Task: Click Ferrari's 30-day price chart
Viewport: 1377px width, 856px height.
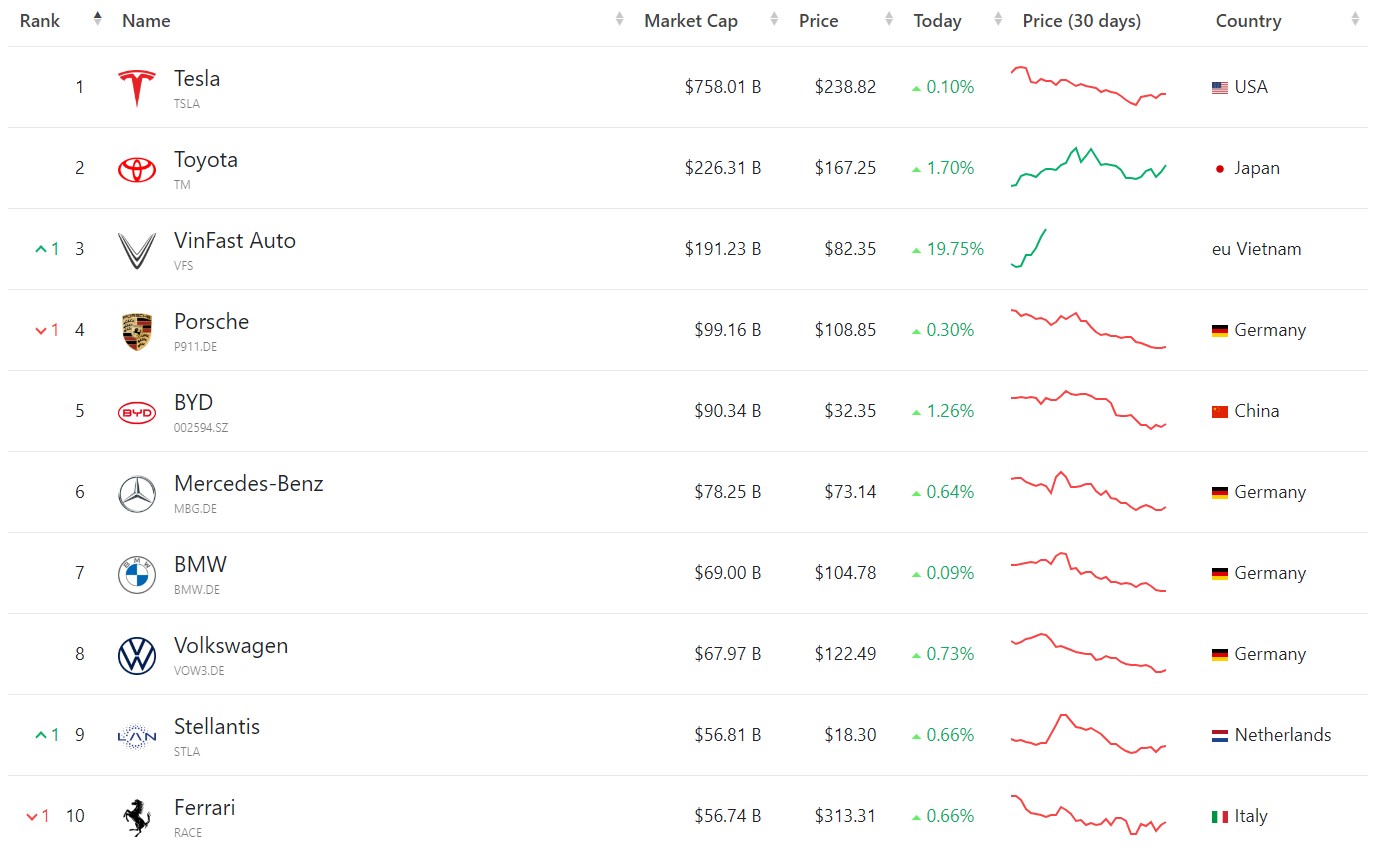Action: coord(1089,815)
